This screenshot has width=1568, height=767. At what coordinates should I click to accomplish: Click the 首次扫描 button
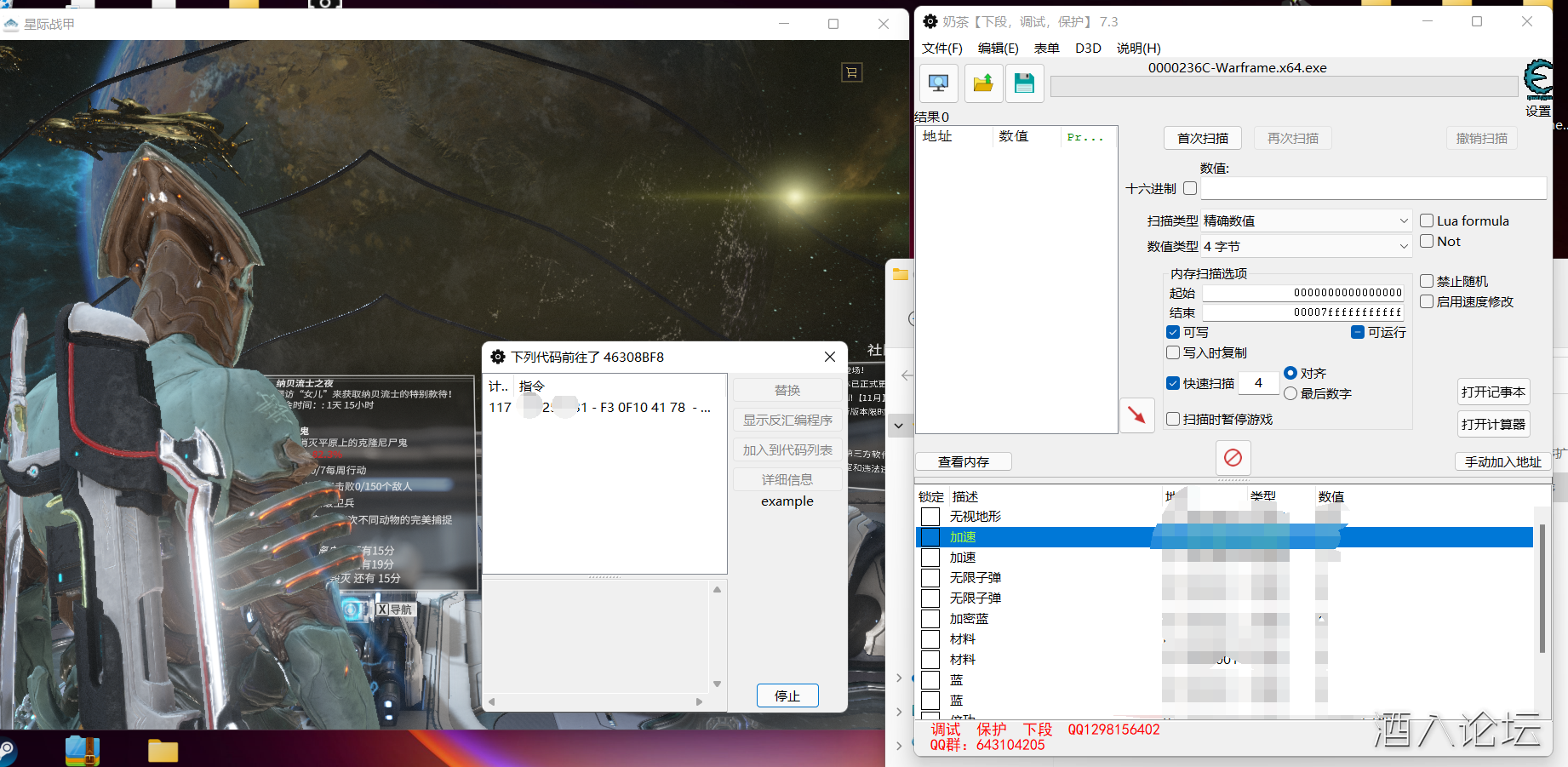coord(1202,138)
